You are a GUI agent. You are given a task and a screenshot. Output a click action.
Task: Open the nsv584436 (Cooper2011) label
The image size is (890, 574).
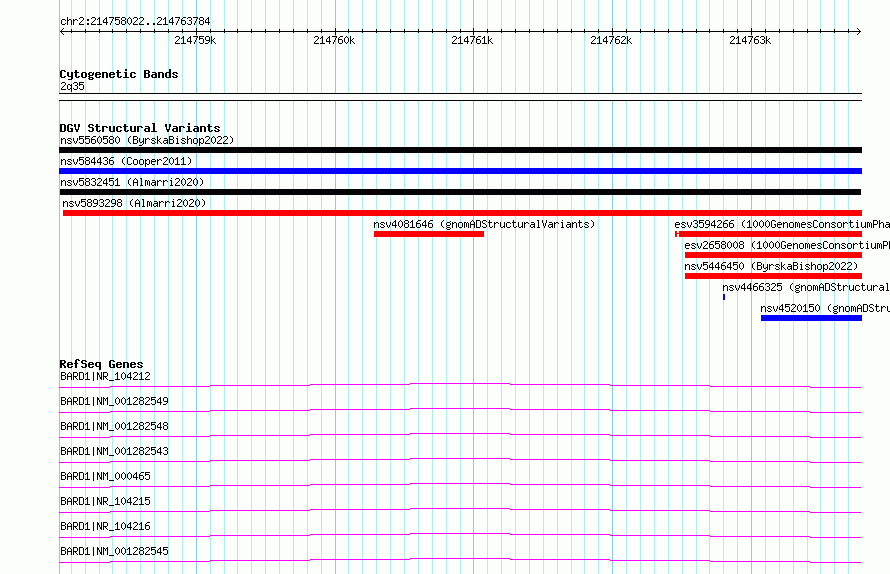coord(126,161)
